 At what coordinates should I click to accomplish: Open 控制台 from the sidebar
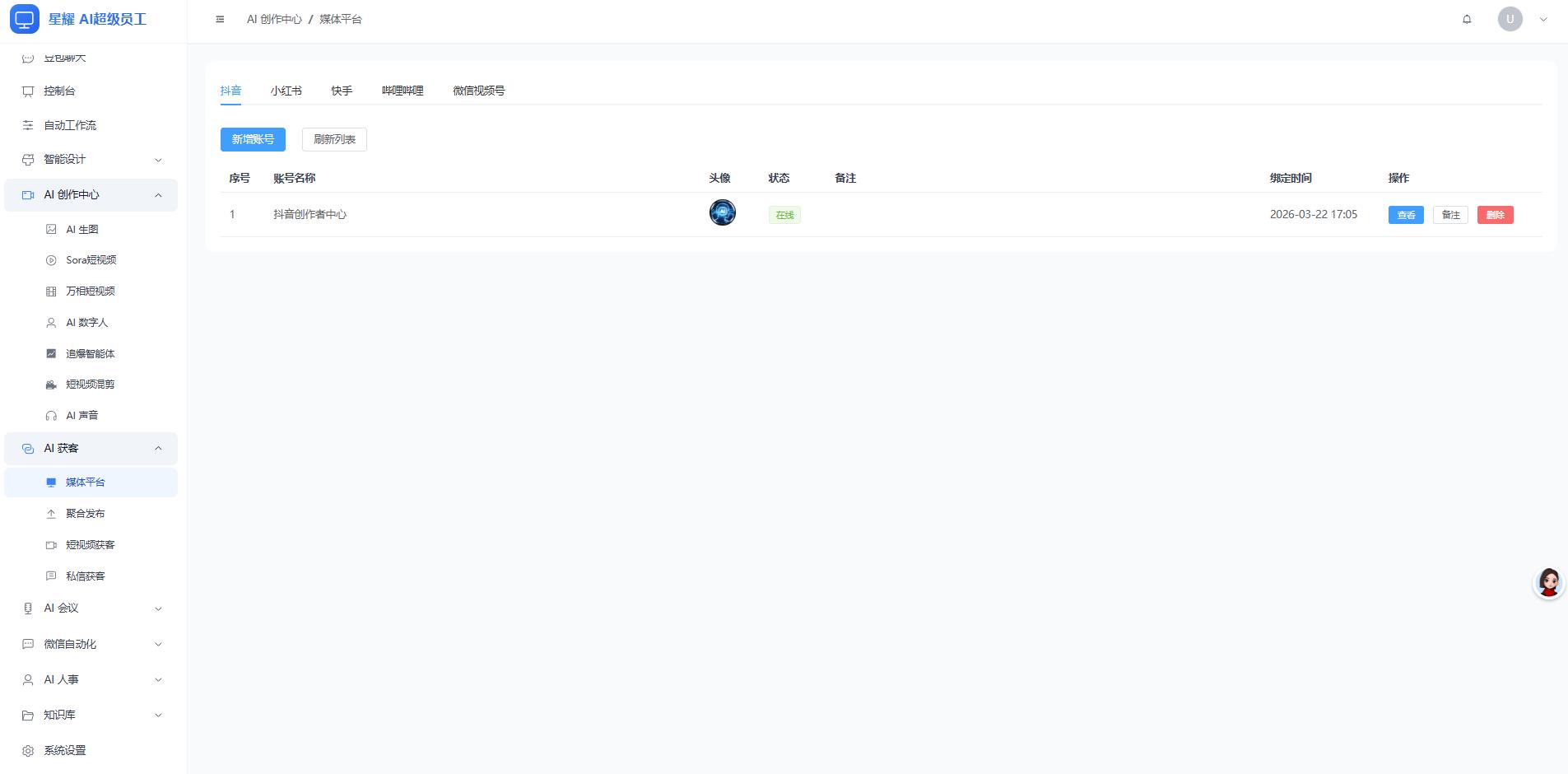pyautogui.click(x=59, y=91)
